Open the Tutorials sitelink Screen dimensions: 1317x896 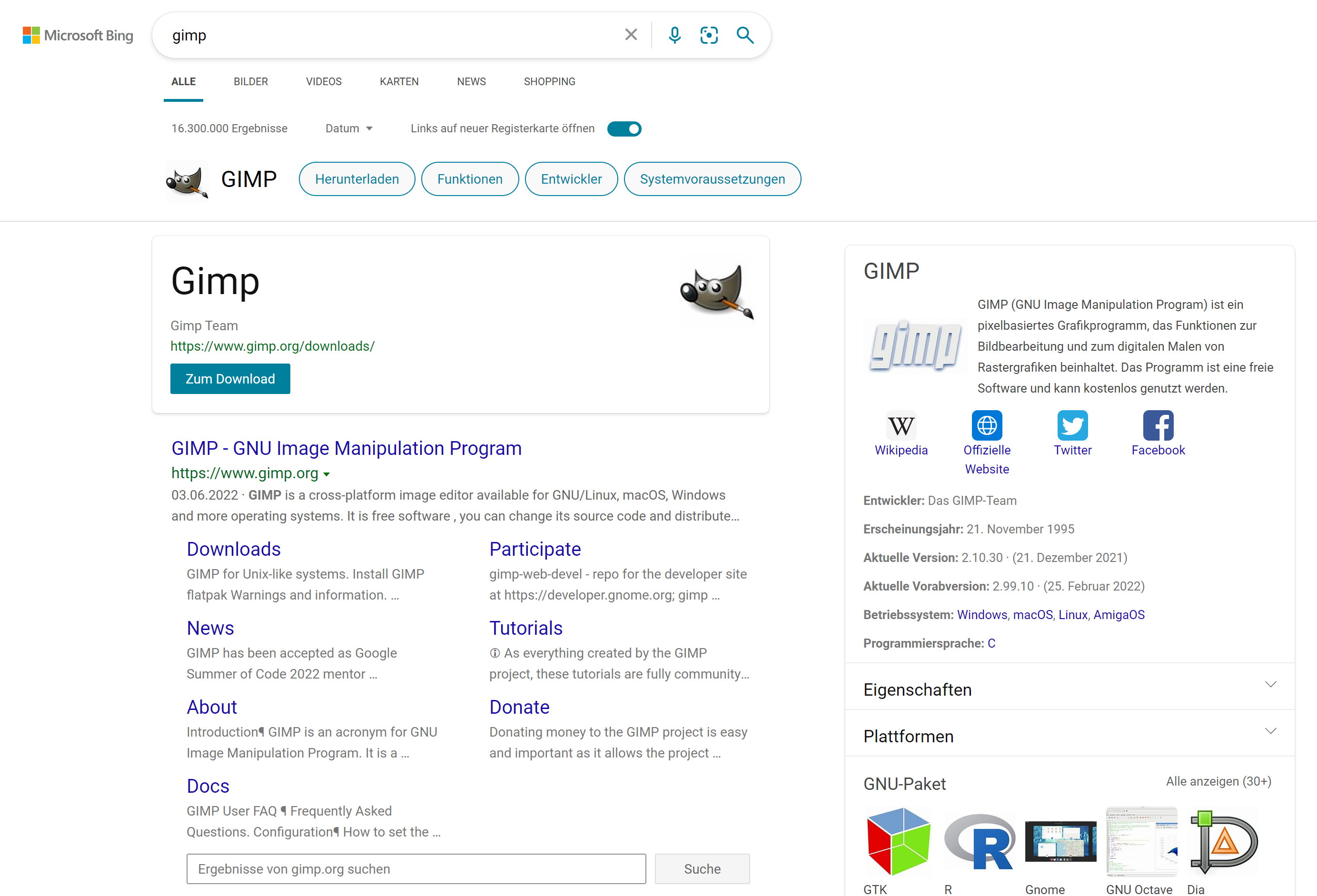pyautogui.click(x=525, y=628)
